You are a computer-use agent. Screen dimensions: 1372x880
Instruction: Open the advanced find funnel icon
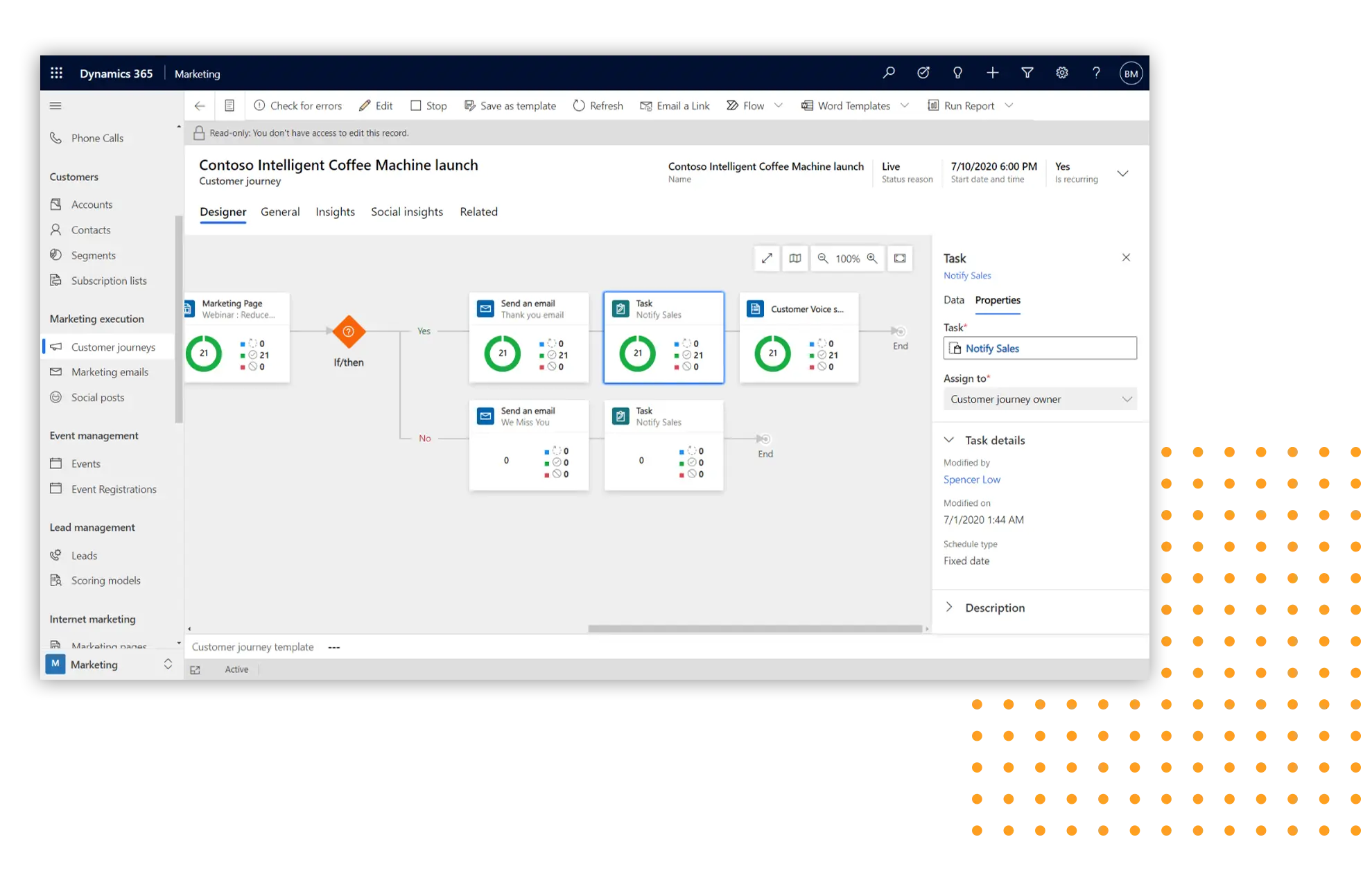[x=1027, y=73]
